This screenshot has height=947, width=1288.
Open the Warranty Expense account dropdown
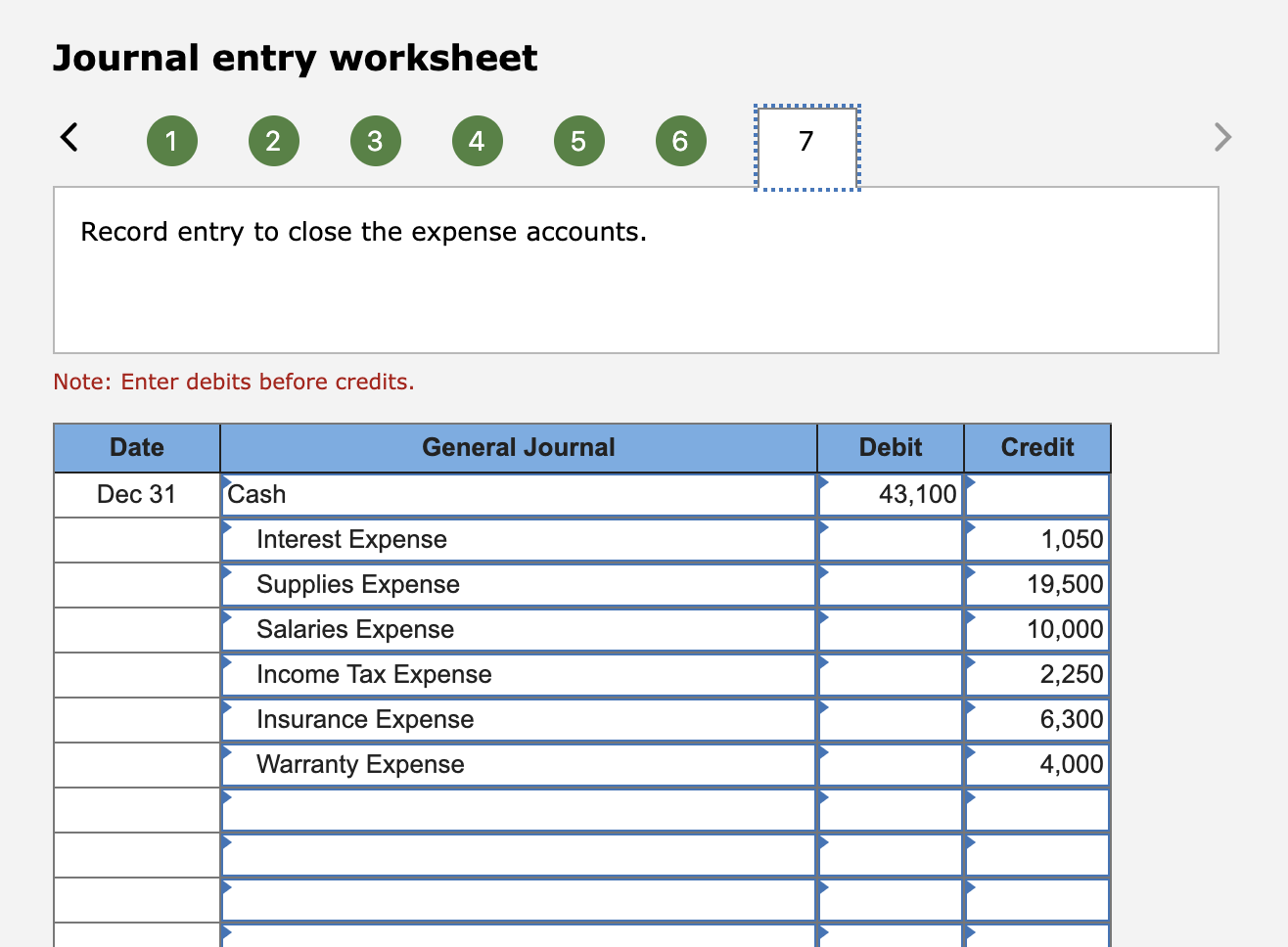click(519, 765)
